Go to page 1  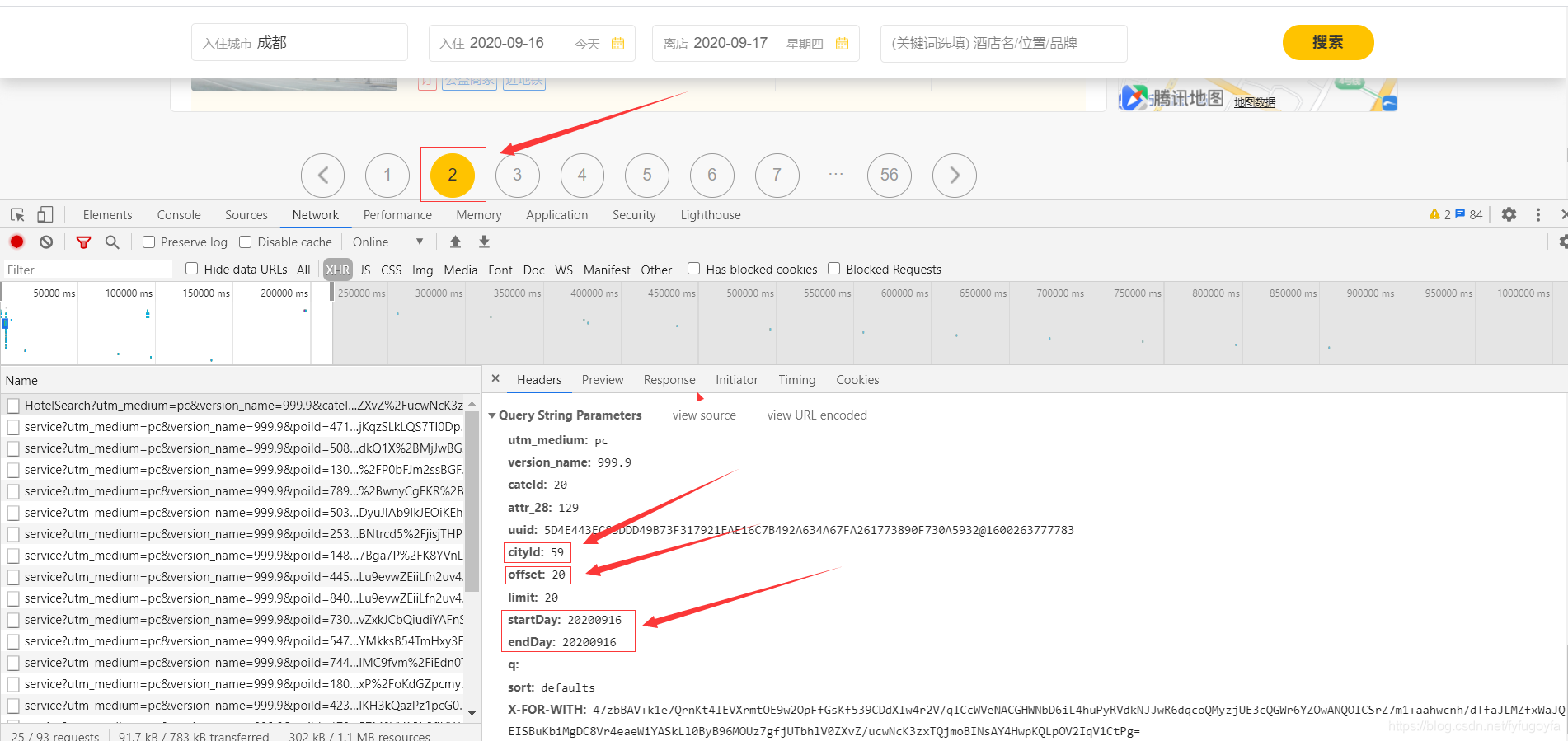(x=387, y=175)
